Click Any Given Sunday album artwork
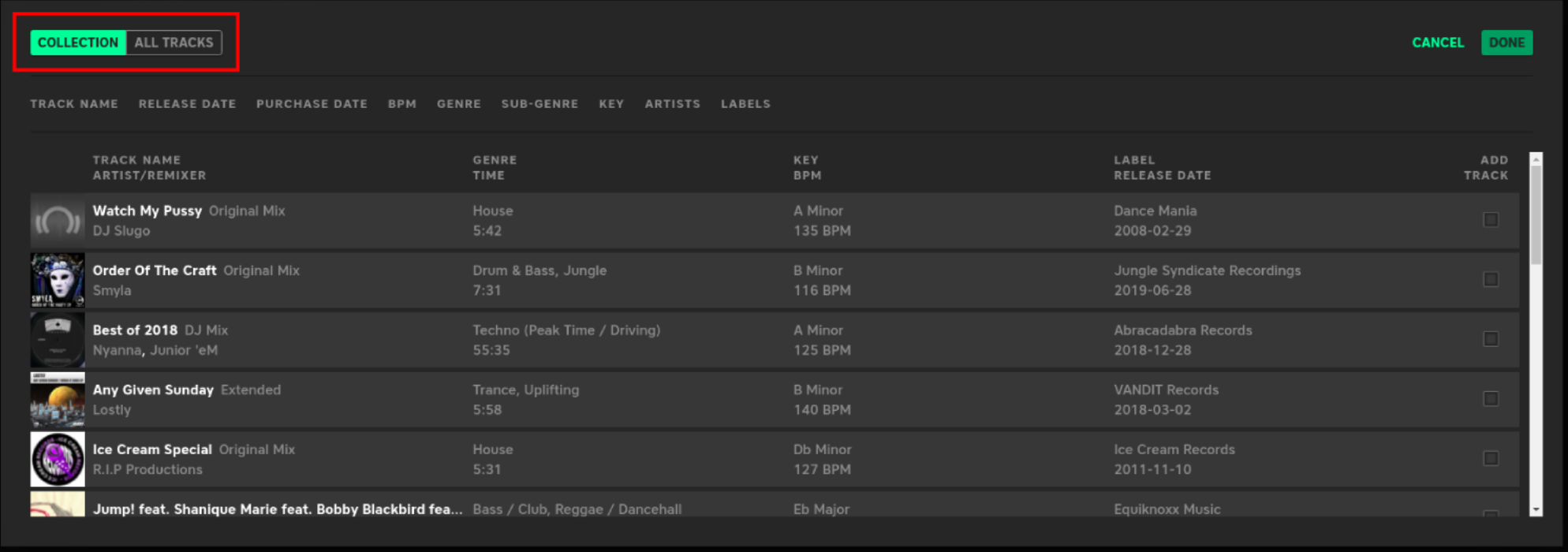The image size is (1568, 552). pyautogui.click(x=57, y=400)
